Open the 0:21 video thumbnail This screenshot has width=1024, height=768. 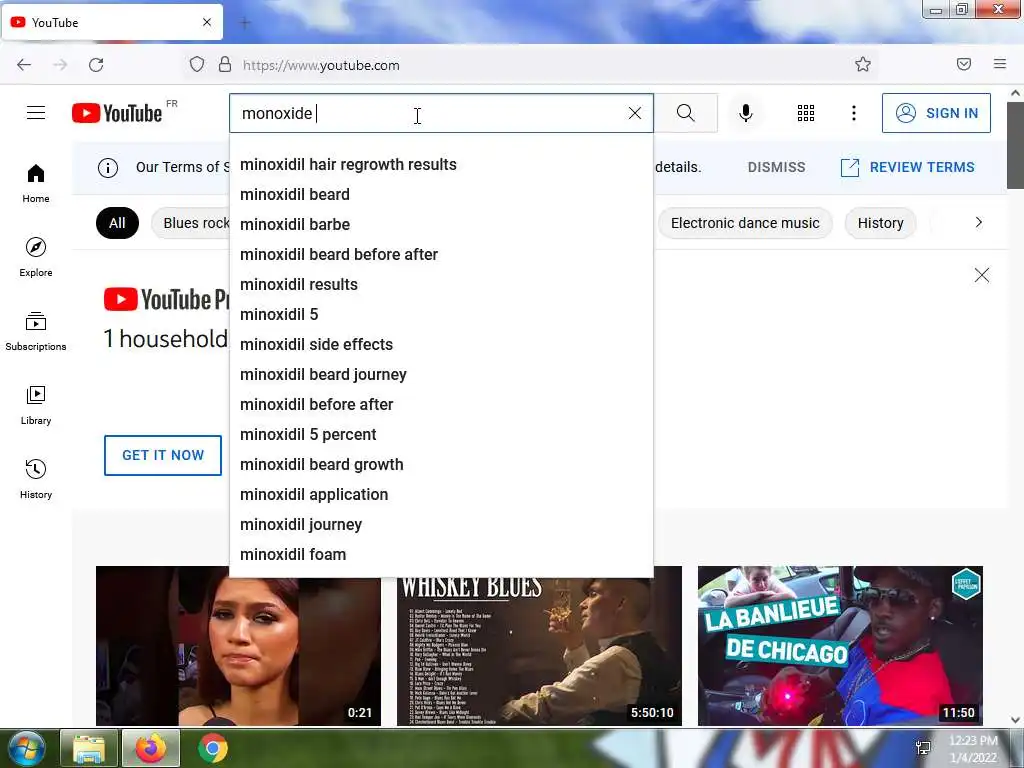pos(238,645)
